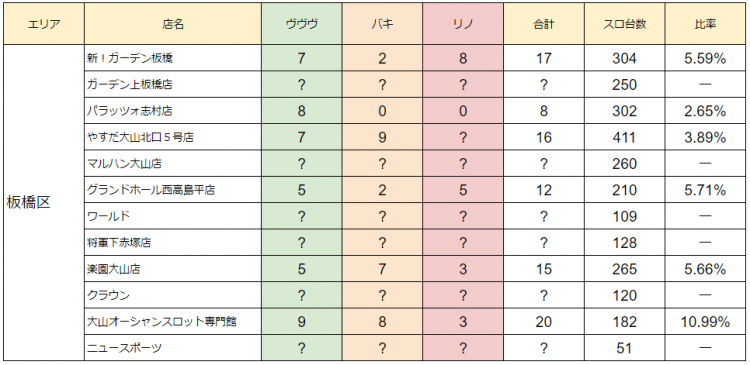Select the 大山オーシャンスロット専門館 cell
Screen dimensions: 750x365
(173, 321)
